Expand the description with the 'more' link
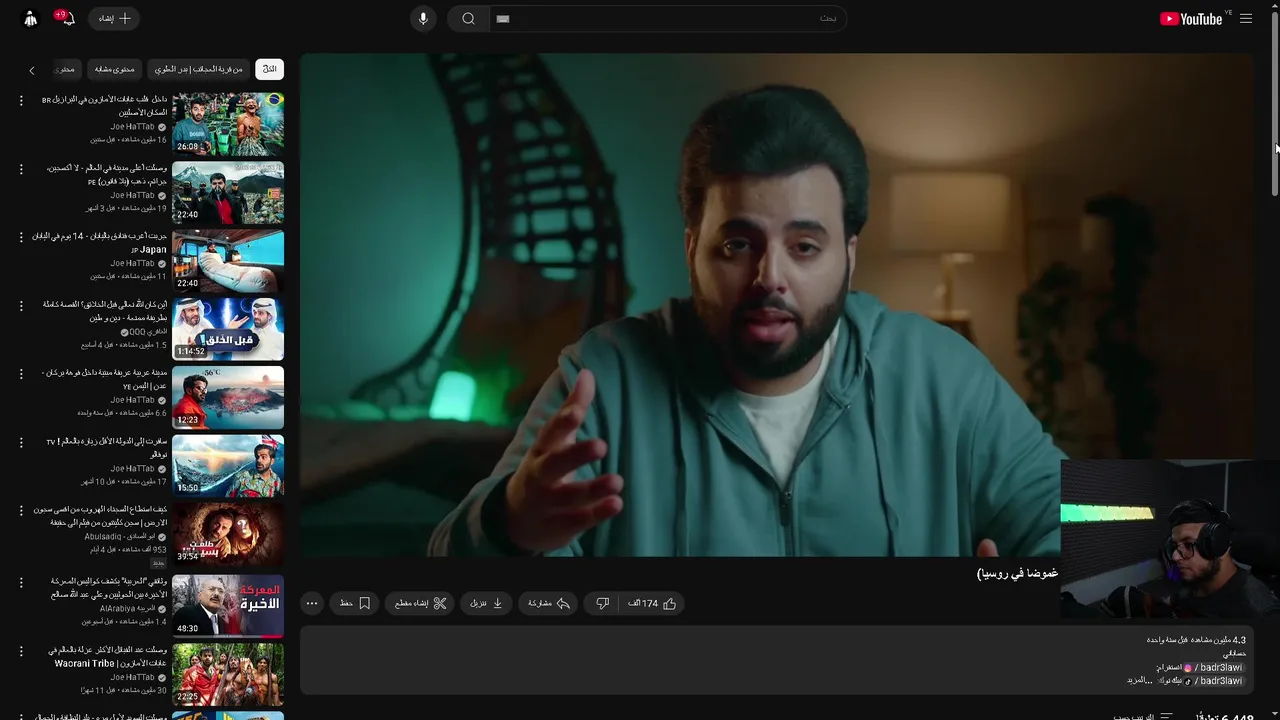Screen dimensions: 1280x720 [1139, 681]
